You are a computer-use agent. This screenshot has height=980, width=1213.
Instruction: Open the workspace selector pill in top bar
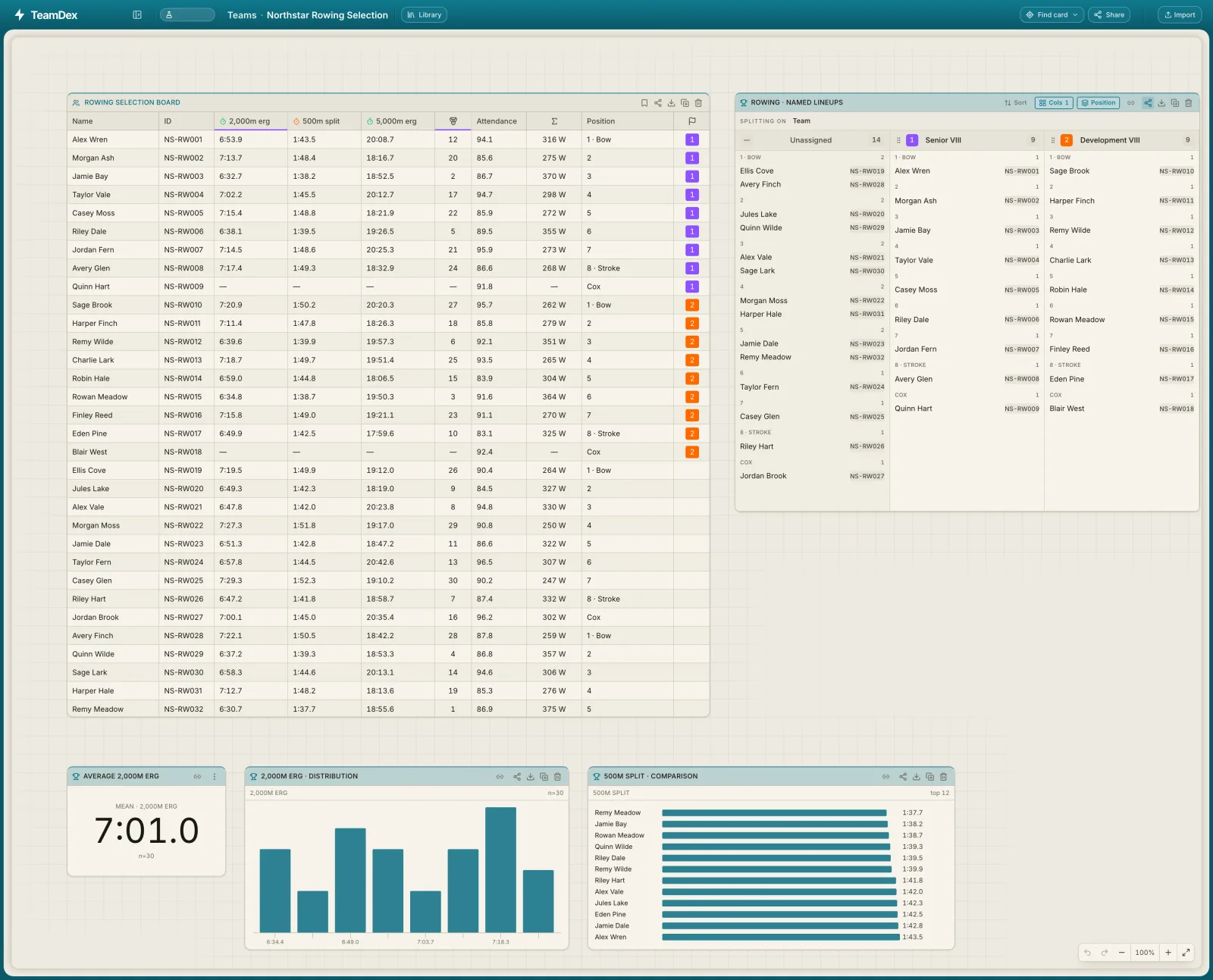pos(187,14)
